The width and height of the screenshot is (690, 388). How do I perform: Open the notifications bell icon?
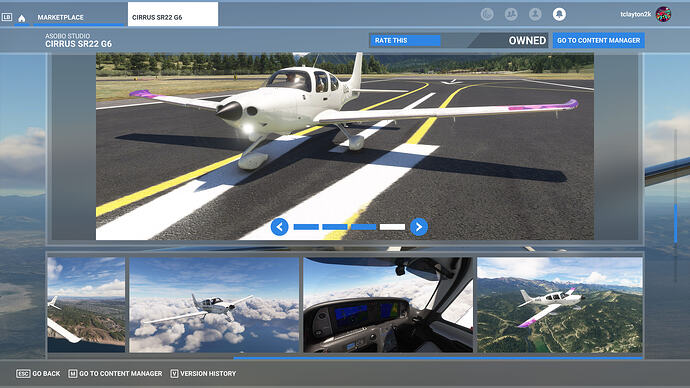pyautogui.click(x=559, y=15)
